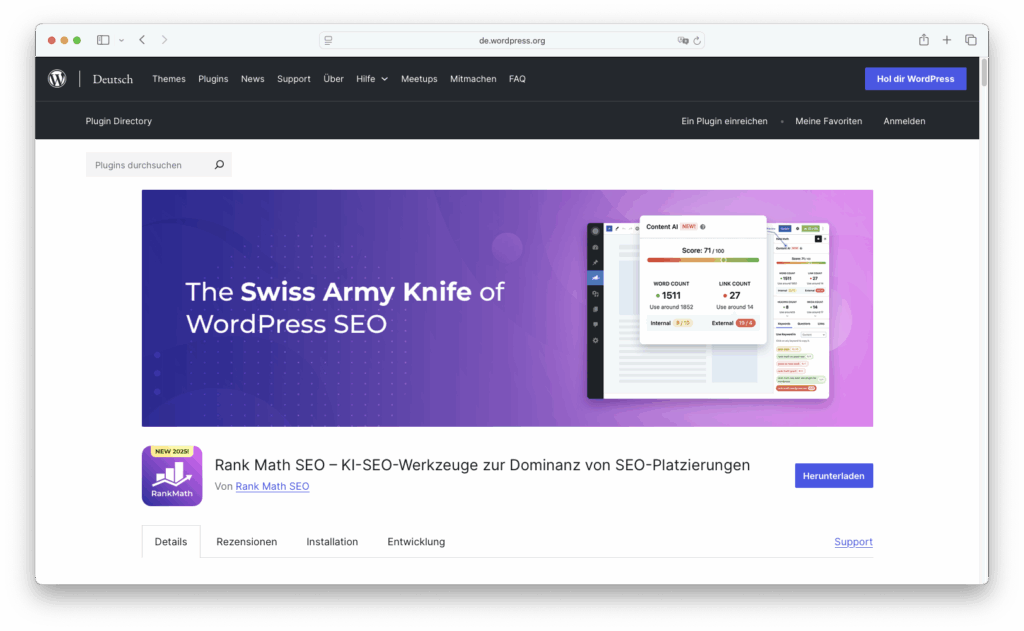Viewport: 1024px width, 631px height.
Task: Open the Über menu item
Action: coord(333,79)
